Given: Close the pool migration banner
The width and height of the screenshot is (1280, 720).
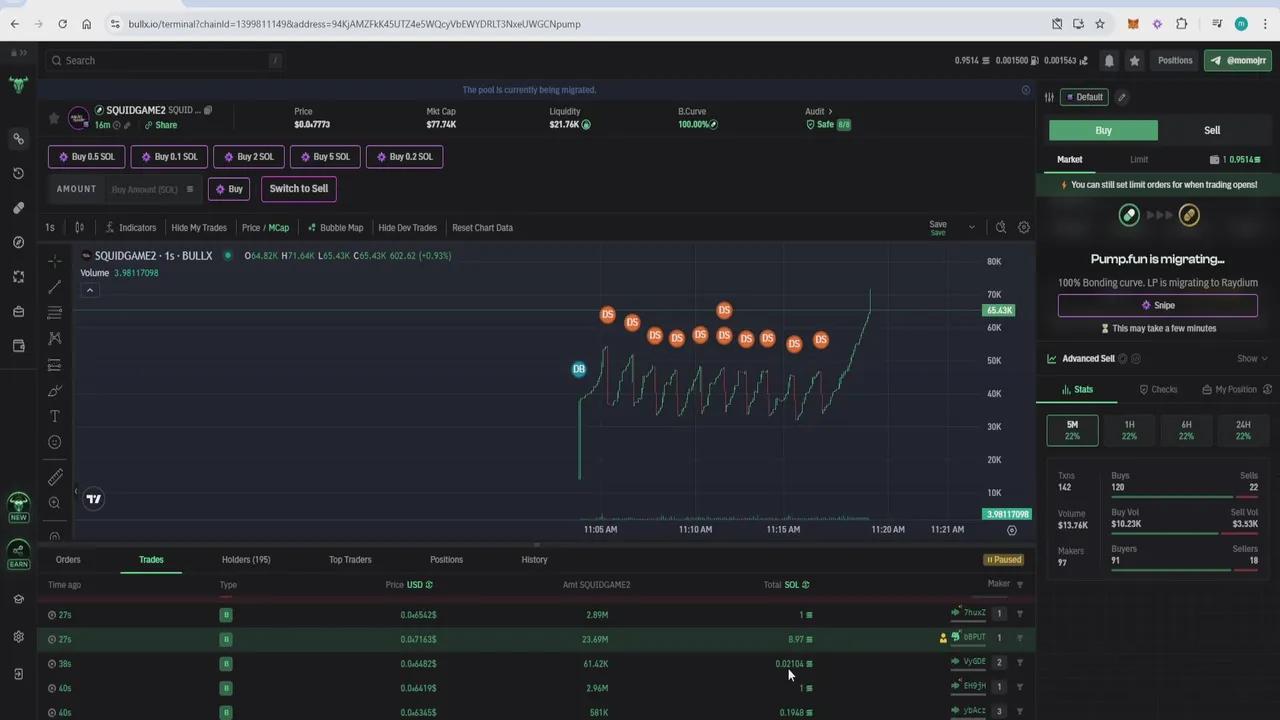Looking at the screenshot, I should [x=1025, y=90].
